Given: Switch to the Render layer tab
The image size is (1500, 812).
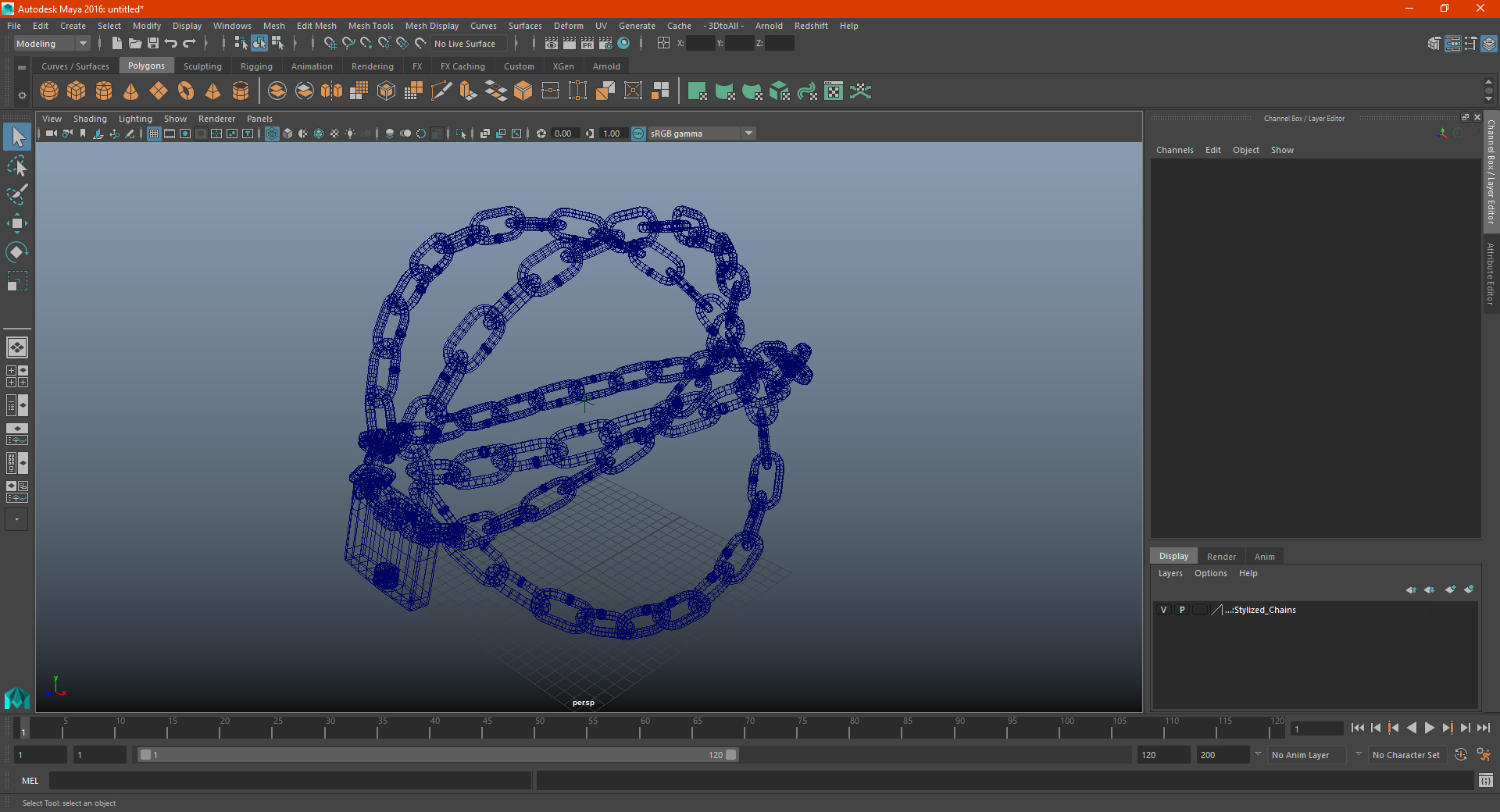Looking at the screenshot, I should coord(1221,557).
